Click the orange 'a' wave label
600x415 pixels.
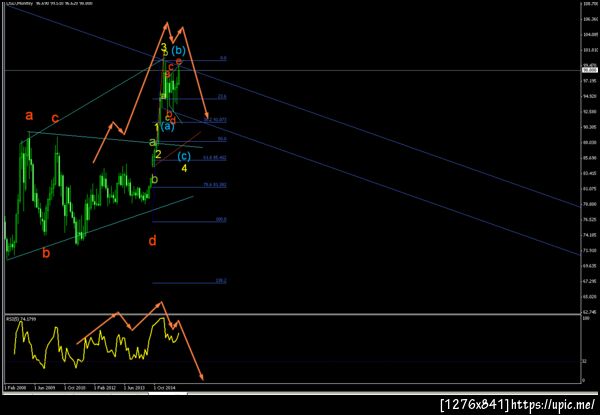pos(29,116)
